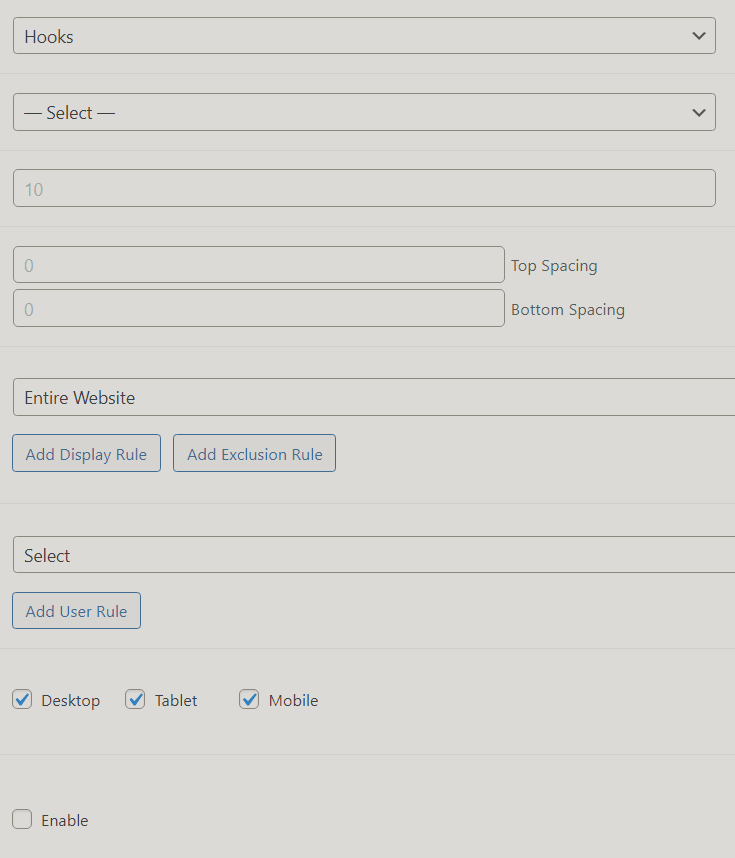This screenshot has width=735, height=858.
Task: Uncheck the Mobile checkbox
Action: click(249, 699)
